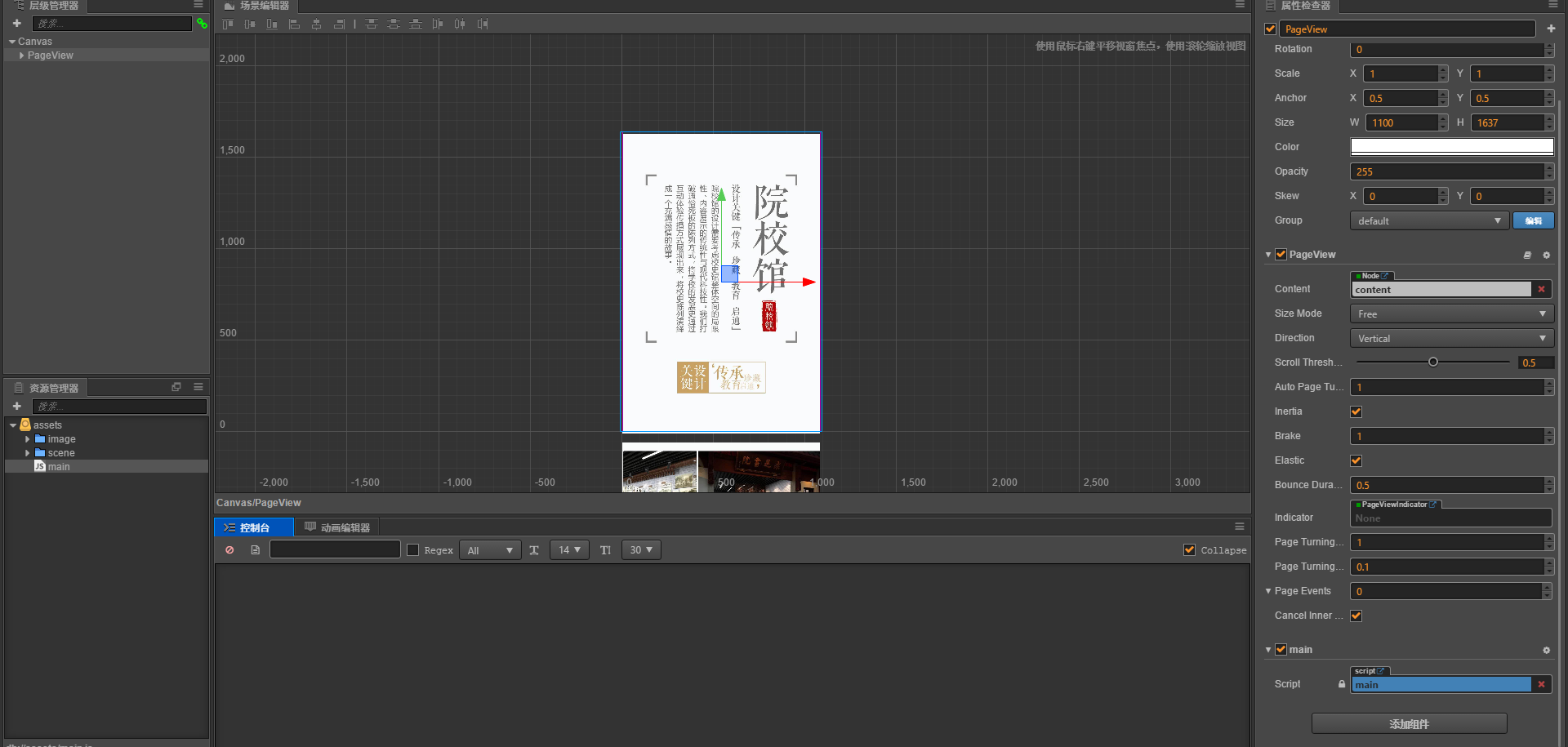Open the main script component gear settings
Viewport: 1568px width, 747px height.
(1546, 651)
